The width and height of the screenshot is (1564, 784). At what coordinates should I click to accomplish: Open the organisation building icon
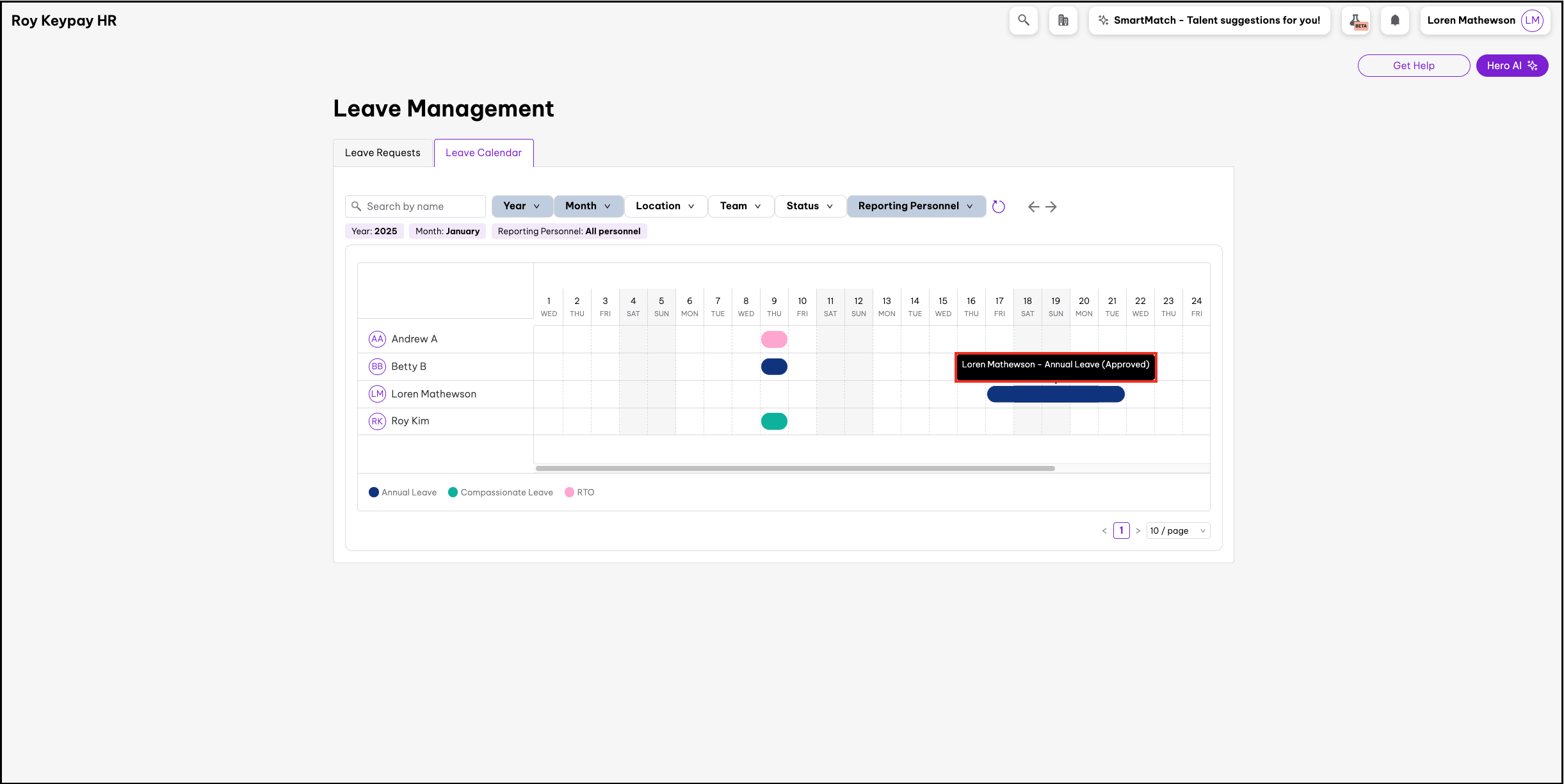pyautogui.click(x=1063, y=20)
